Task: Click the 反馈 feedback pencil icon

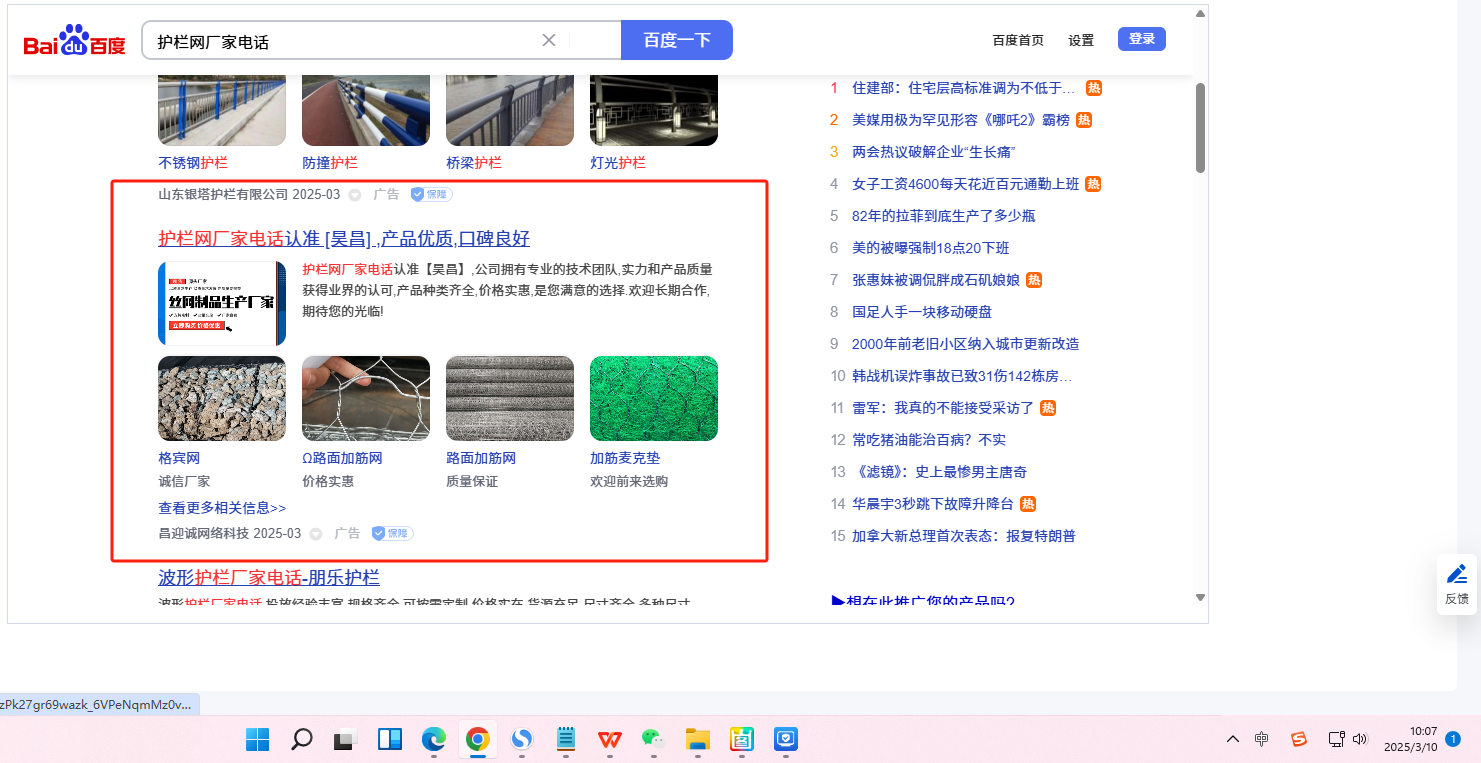Action: [1457, 574]
